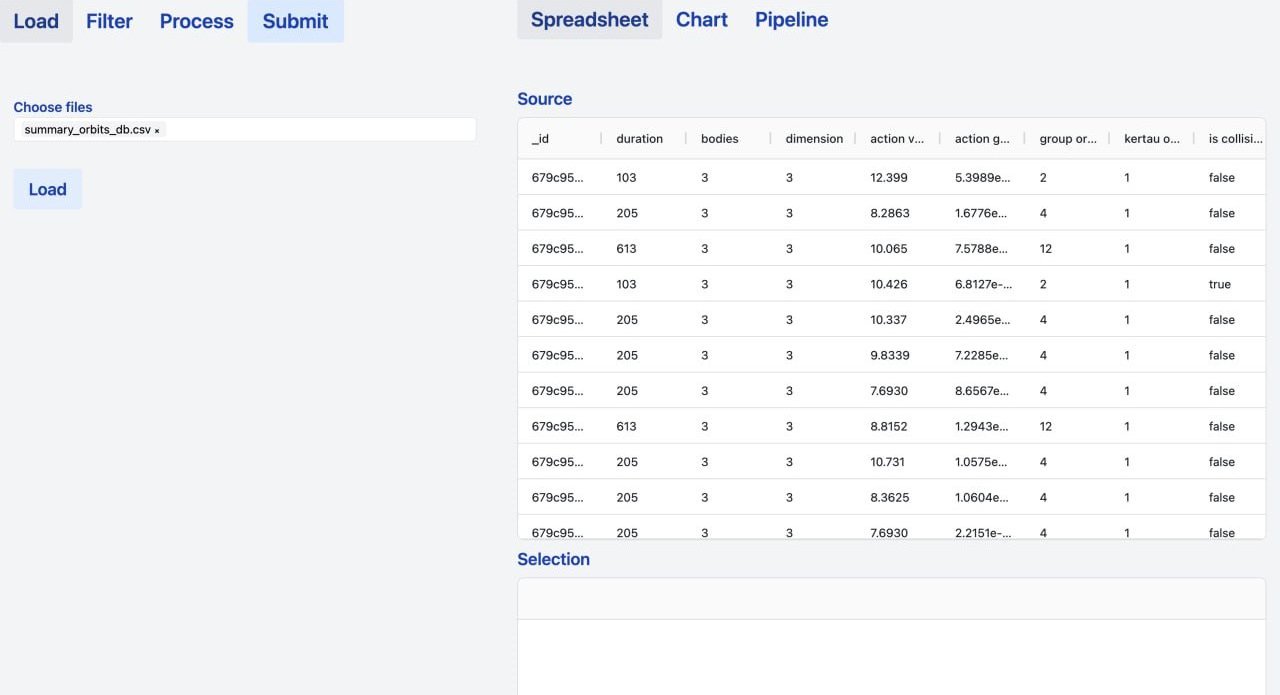Remove the summary_orbits_db.csv file chip
This screenshot has height=695, width=1280.
[x=157, y=131]
